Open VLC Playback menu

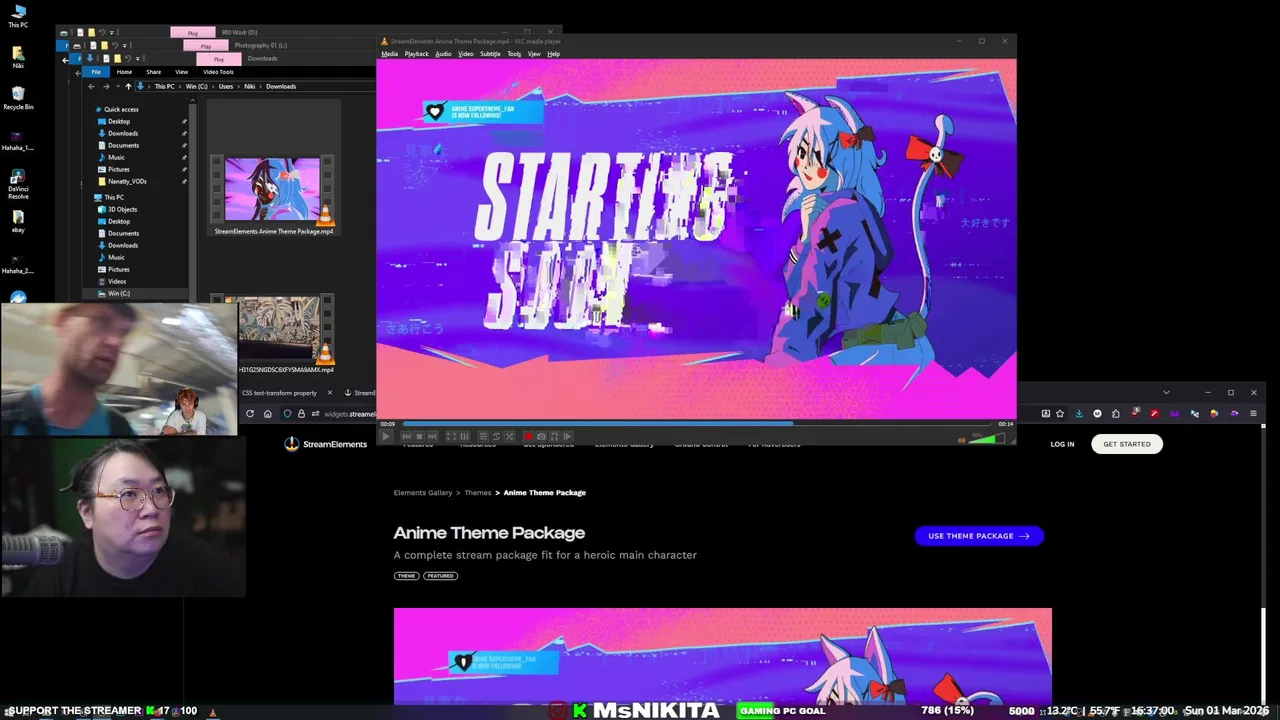(416, 54)
